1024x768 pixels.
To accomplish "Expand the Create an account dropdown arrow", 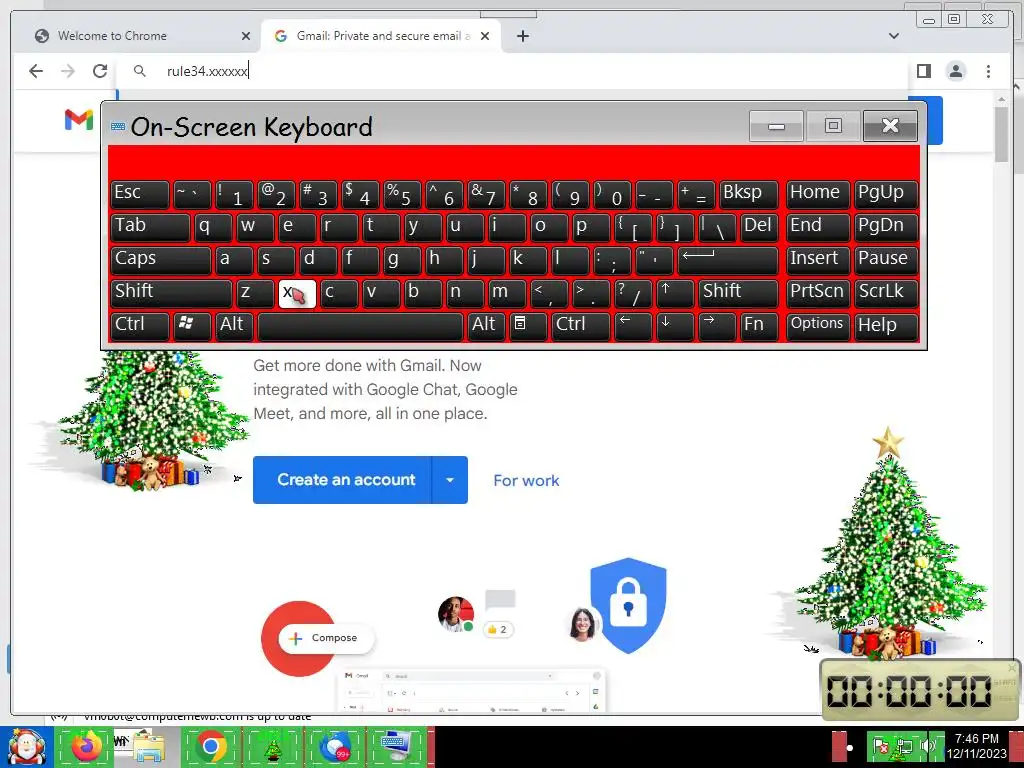I will pyautogui.click(x=450, y=480).
